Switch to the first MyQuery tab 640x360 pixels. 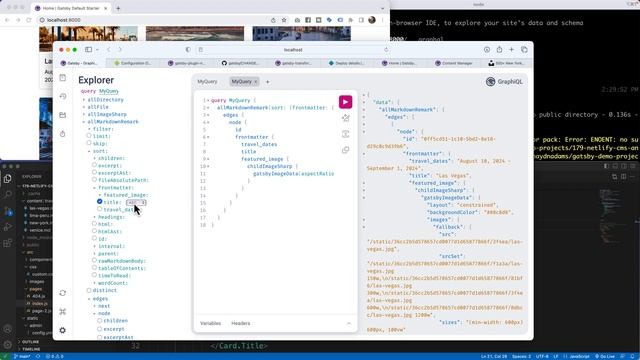point(207,82)
